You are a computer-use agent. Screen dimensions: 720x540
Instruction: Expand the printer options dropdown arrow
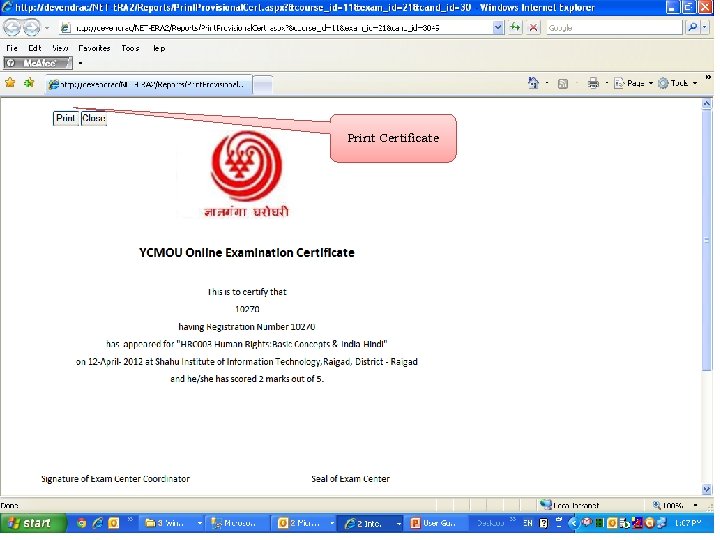coord(607,84)
